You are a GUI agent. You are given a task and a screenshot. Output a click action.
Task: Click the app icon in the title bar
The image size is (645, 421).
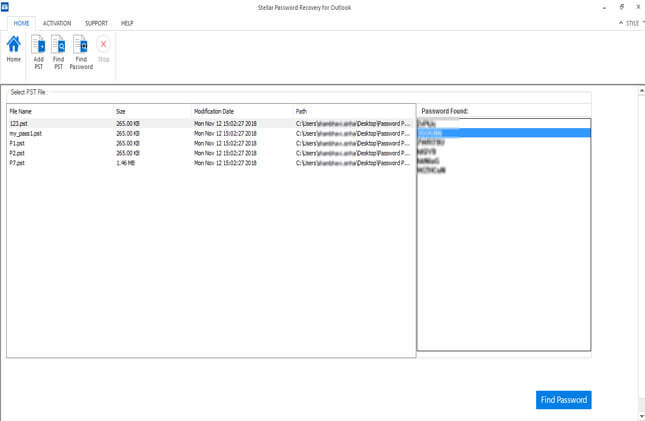(x=5, y=6)
